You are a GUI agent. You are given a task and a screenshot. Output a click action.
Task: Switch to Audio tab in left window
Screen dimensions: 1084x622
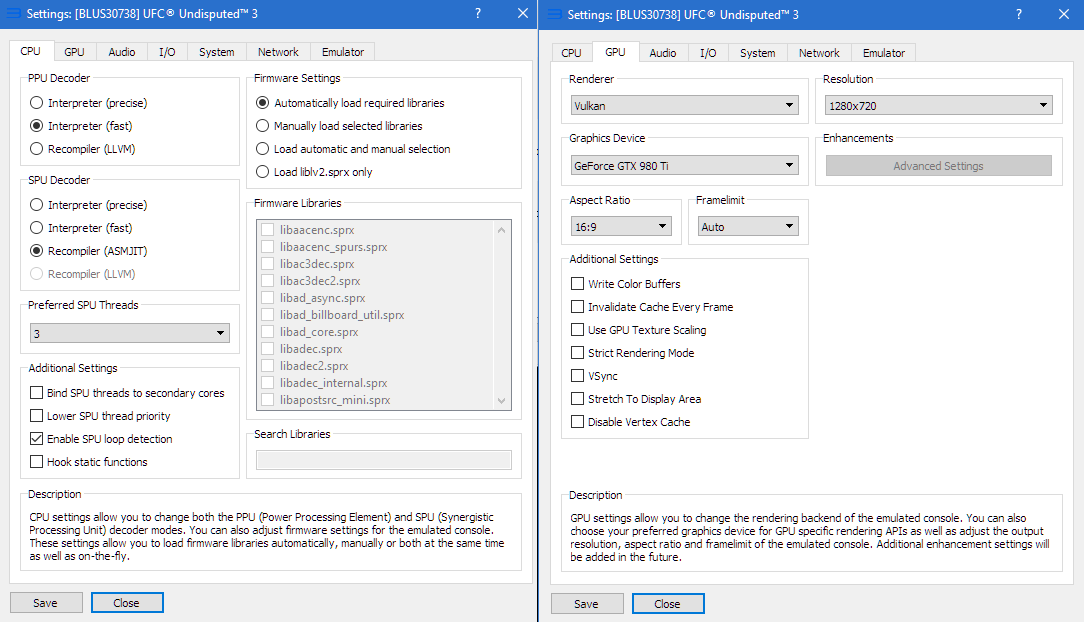coord(122,52)
